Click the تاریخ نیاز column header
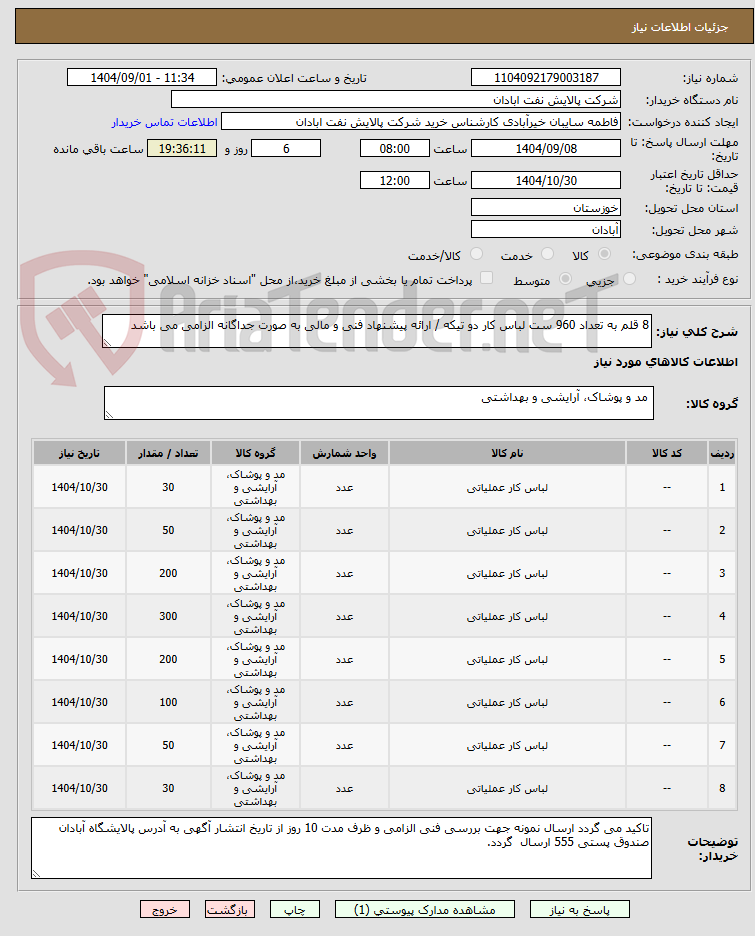The image size is (755, 936). click(x=79, y=453)
